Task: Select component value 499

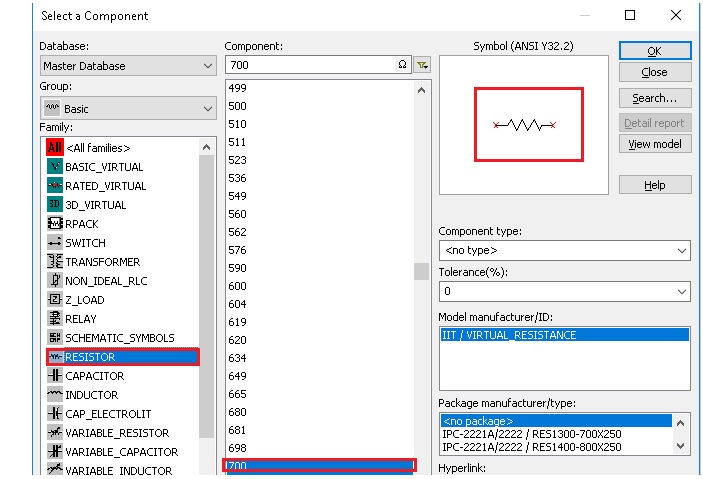Action: [x=237, y=88]
